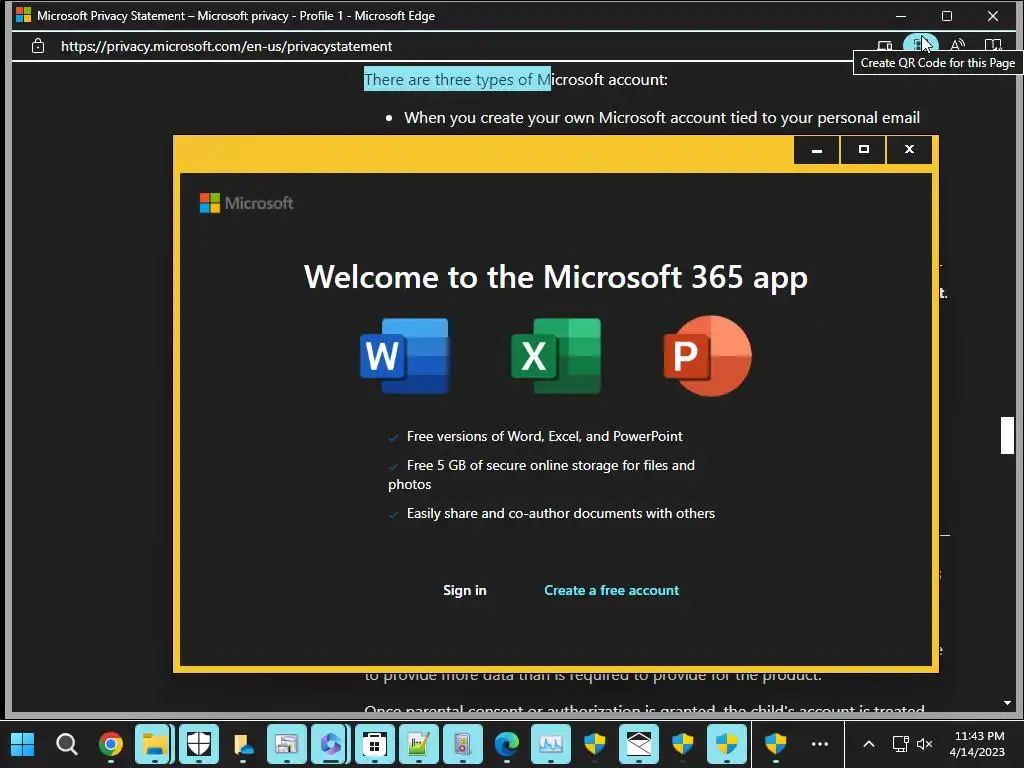Click the Microsoft logo in the dialog
The image size is (1024, 768).
tap(246, 203)
